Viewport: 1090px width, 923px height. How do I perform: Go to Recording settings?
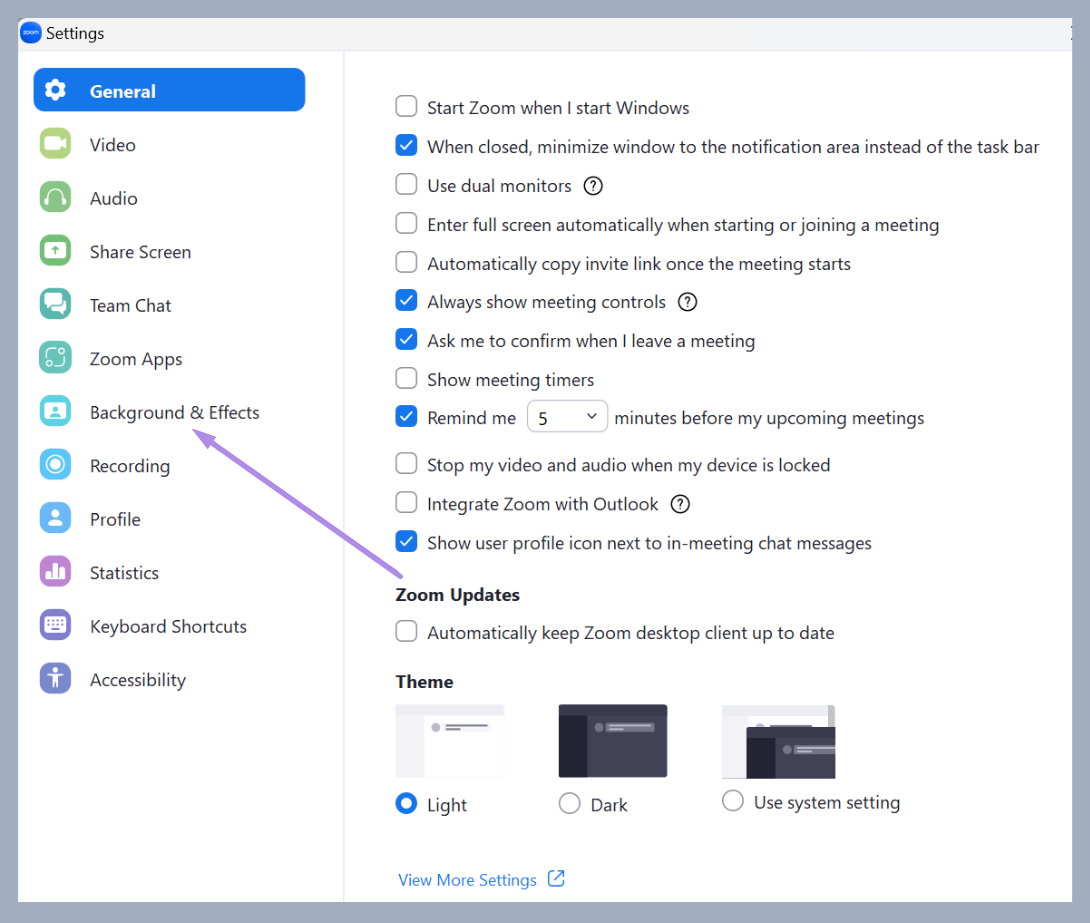point(169,465)
